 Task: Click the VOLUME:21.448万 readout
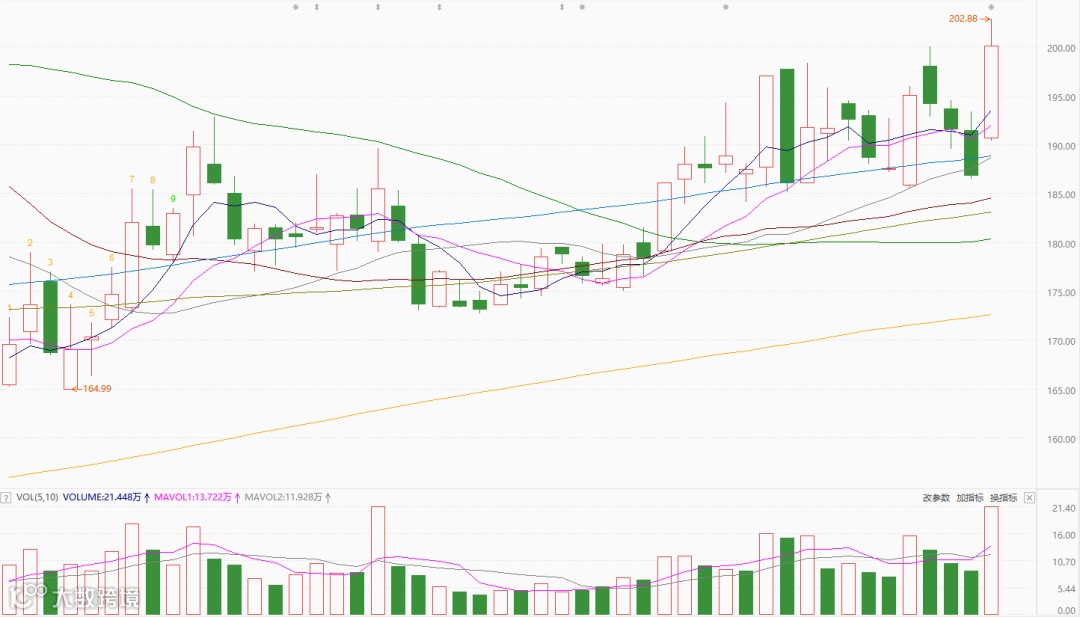tap(102, 497)
